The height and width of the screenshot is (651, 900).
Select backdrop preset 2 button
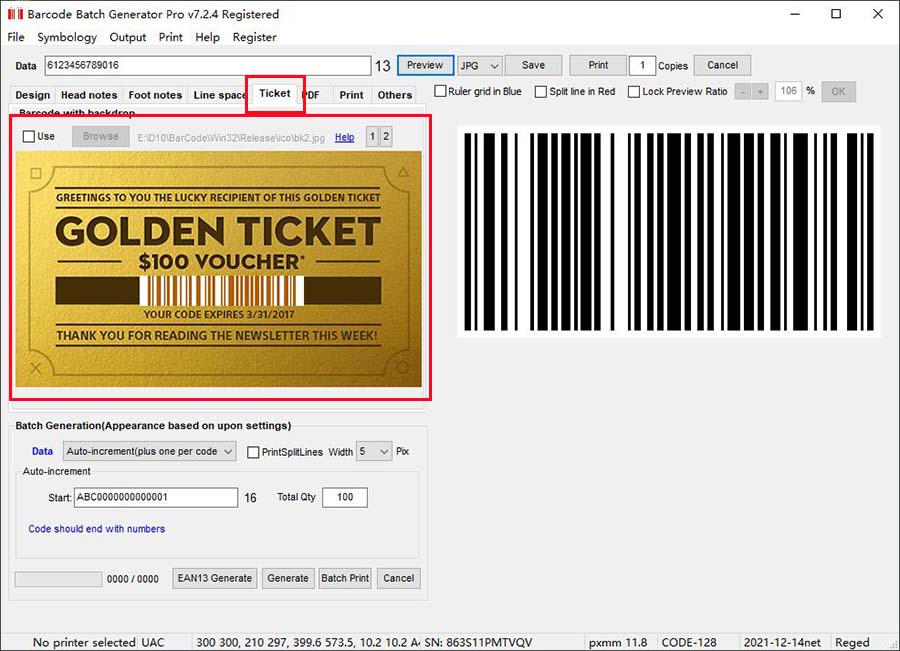pyautogui.click(x=386, y=137)
